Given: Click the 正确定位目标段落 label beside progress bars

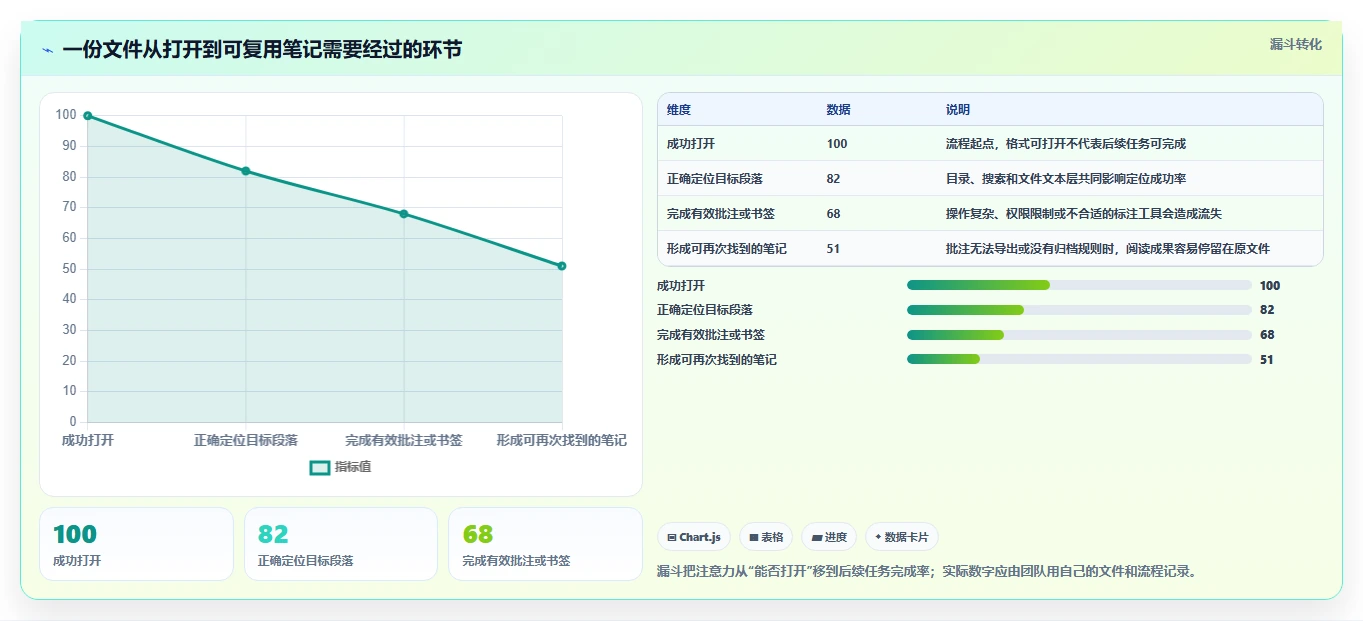Looking at the screenshot, I should [x=705, y=310].
